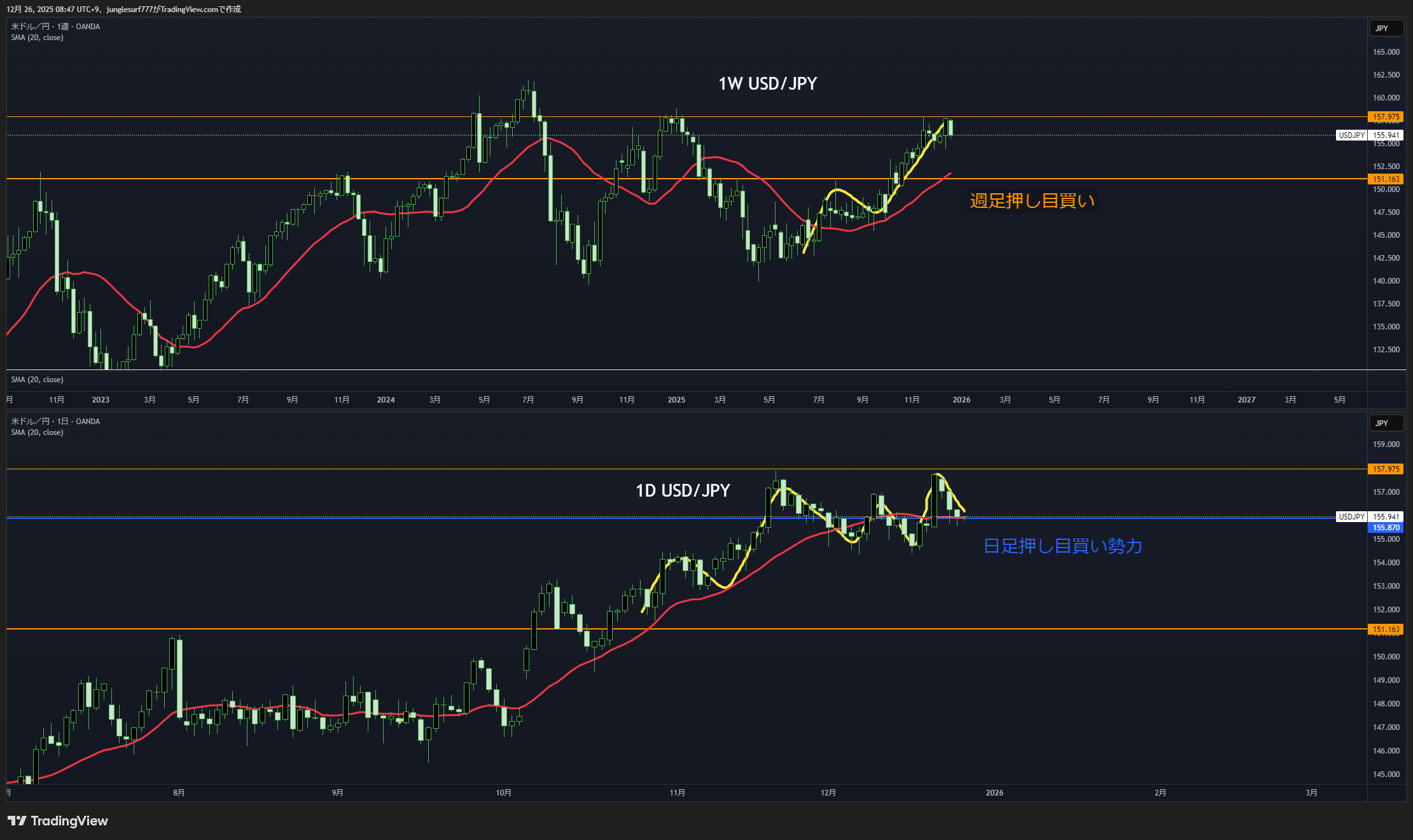Click orange 157.975 price label on weekly axis
Image resolution: width=1413 pixels, height=840 pixels.
click(x=1385, y=117)
